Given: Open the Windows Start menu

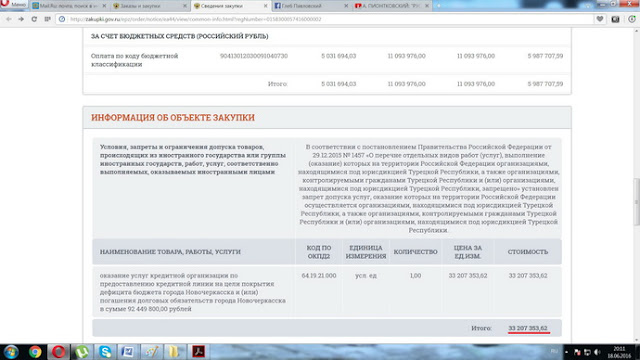Looking at the screenshot, I should coord(11,351).
